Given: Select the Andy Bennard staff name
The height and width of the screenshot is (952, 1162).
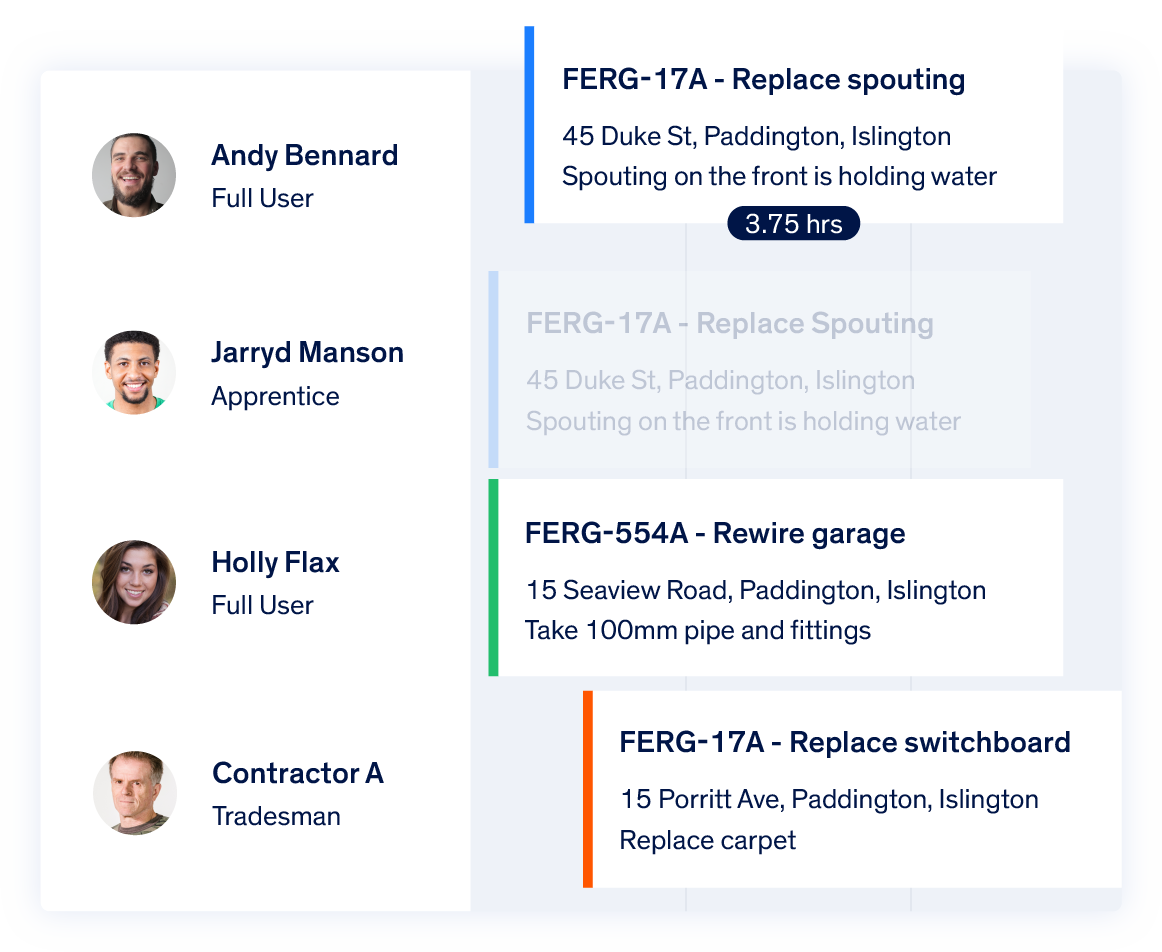Looking at the screenshot, I should click(305, 156).
